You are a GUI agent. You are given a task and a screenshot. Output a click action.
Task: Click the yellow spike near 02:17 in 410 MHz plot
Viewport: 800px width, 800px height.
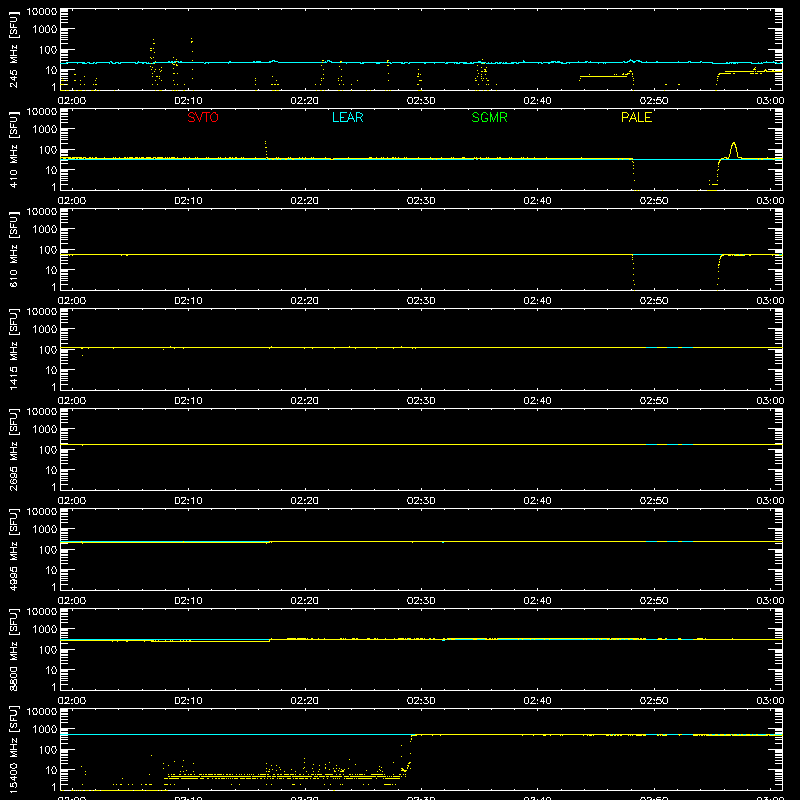(x=266, y=149)
